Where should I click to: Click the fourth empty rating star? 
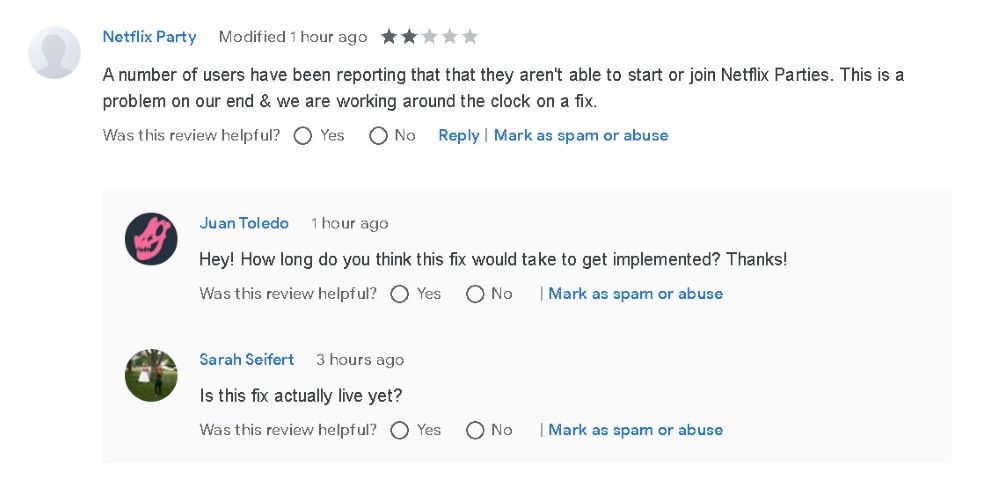tap(449, 37)
